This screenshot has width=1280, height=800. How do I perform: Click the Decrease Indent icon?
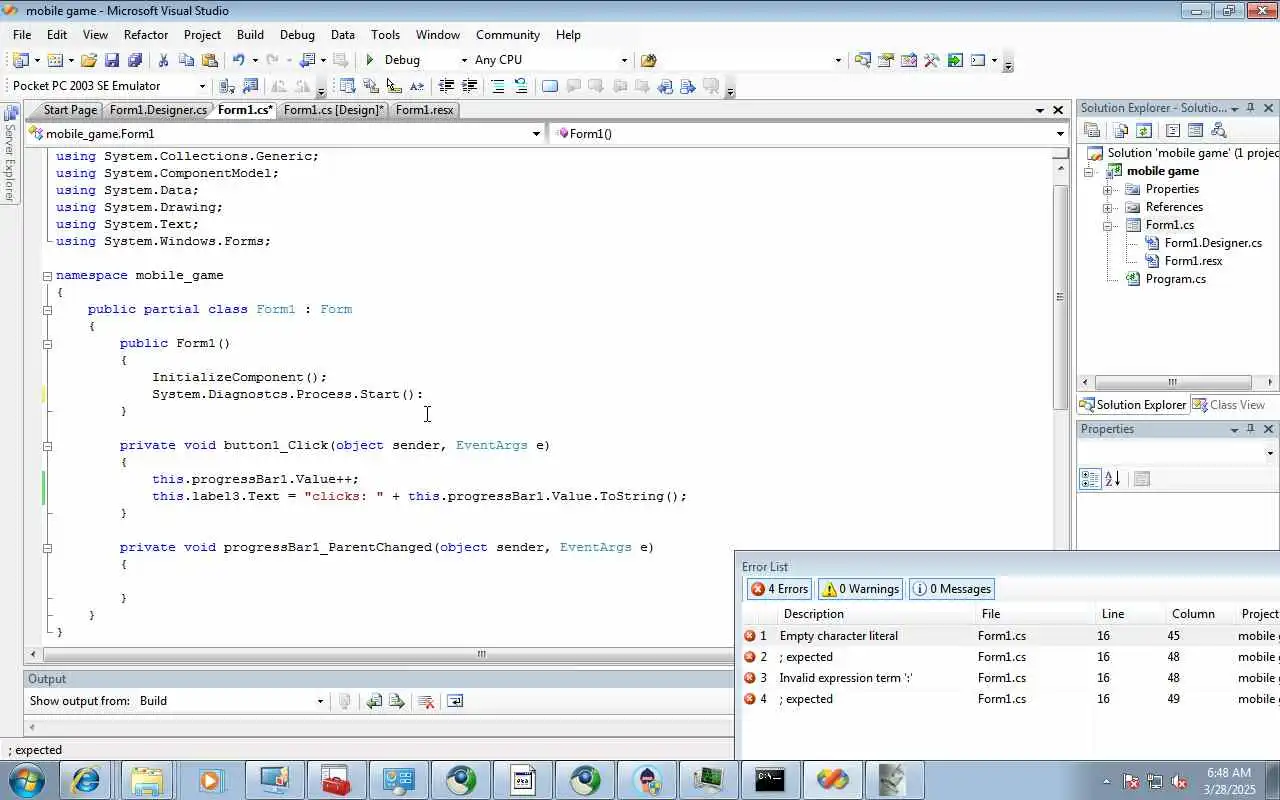tap(446, 86)
